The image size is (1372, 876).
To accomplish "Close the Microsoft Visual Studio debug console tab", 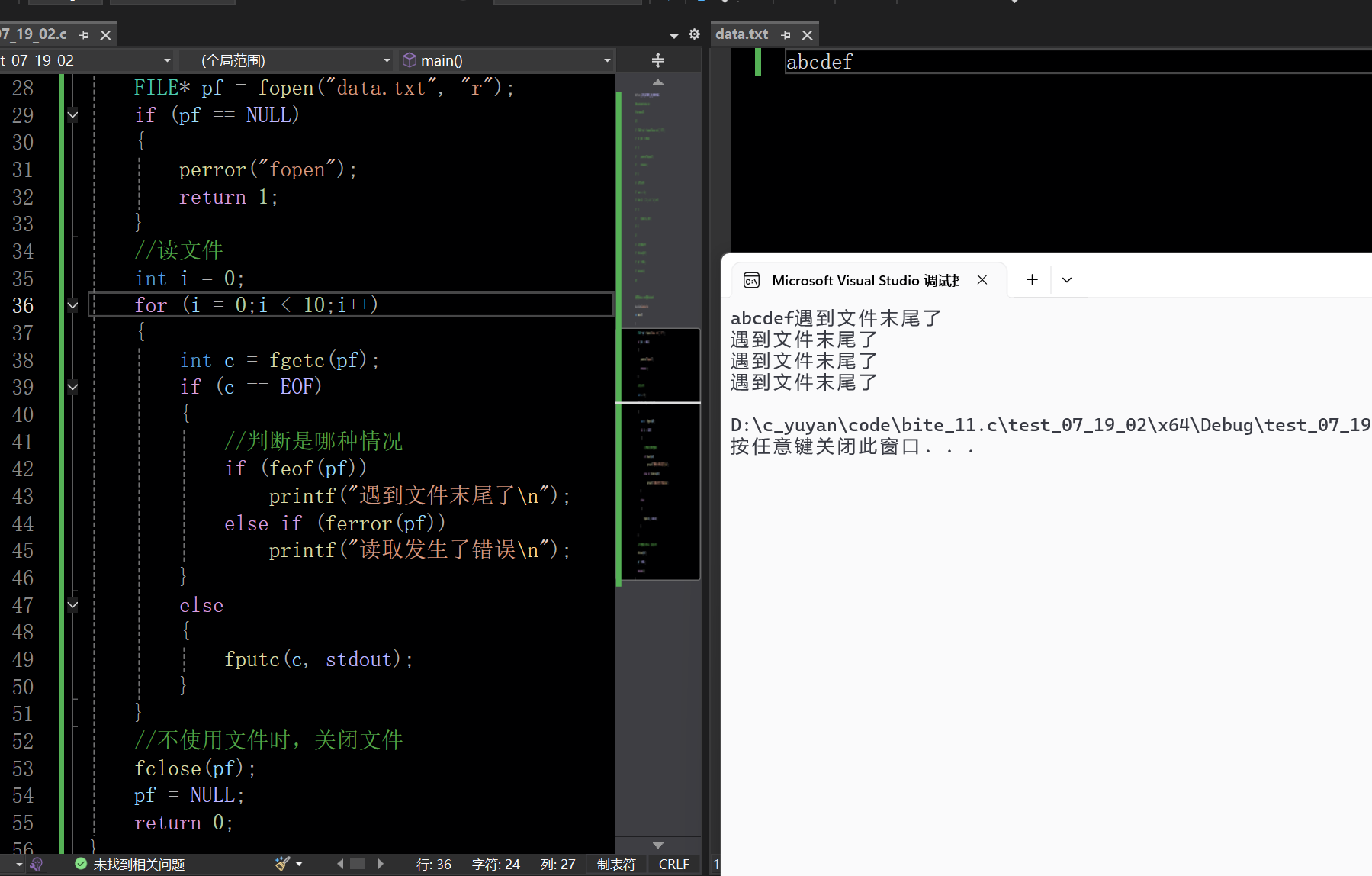I will pos(982,280).
